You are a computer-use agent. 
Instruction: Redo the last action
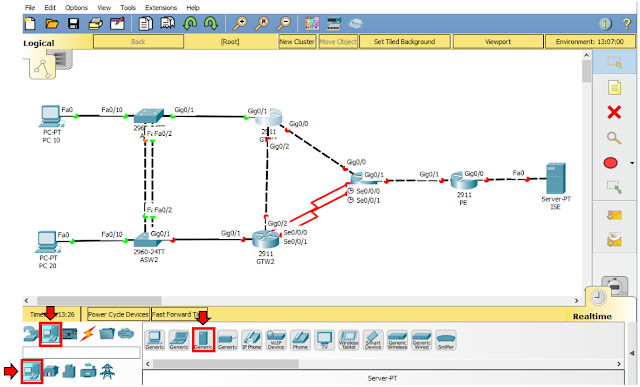211,24
